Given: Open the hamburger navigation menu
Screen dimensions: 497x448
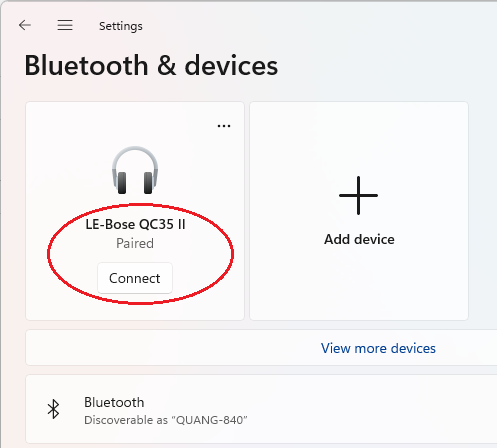Looking at the screenshot, I should tap(65, 25).
